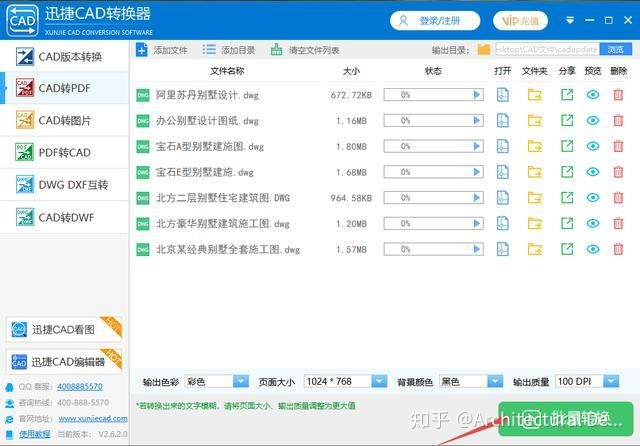Image resolution: width=640 pixels, height=446 pixels.
Task: Delete 宝石E型别墅建施.dwg from list
Action: point(618,172)
